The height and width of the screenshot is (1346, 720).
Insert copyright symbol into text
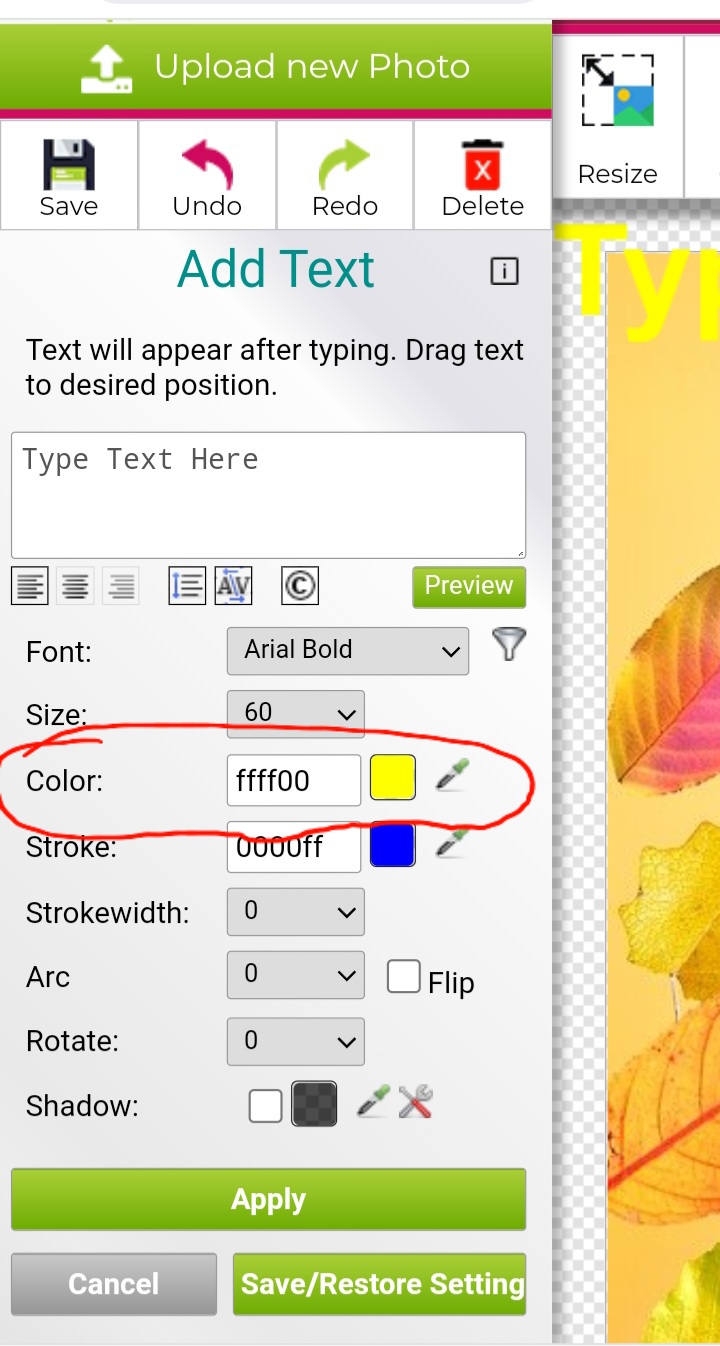pos(299,586)
